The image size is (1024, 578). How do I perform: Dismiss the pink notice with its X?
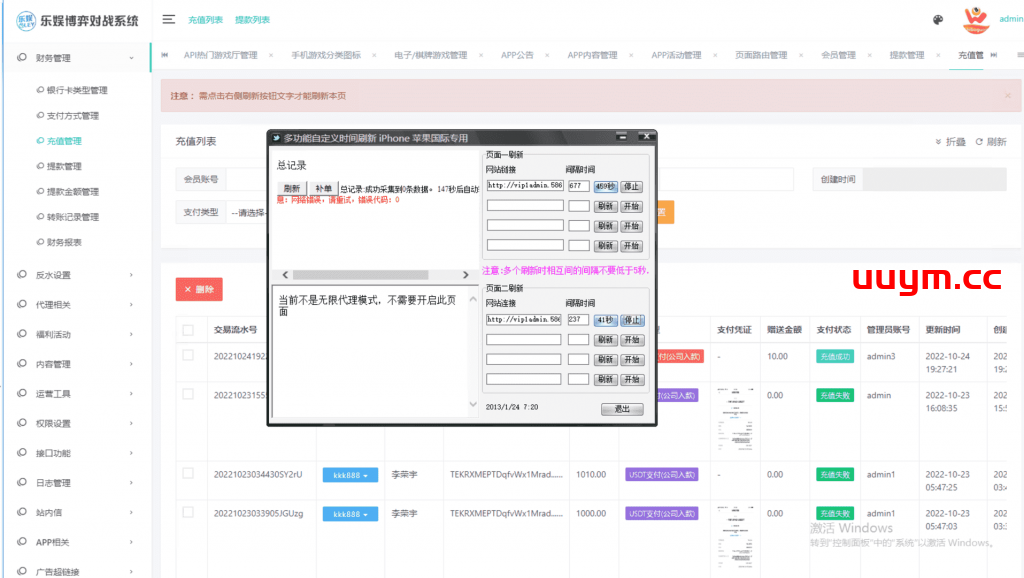pyautogui.click(x=1007, y=96)
